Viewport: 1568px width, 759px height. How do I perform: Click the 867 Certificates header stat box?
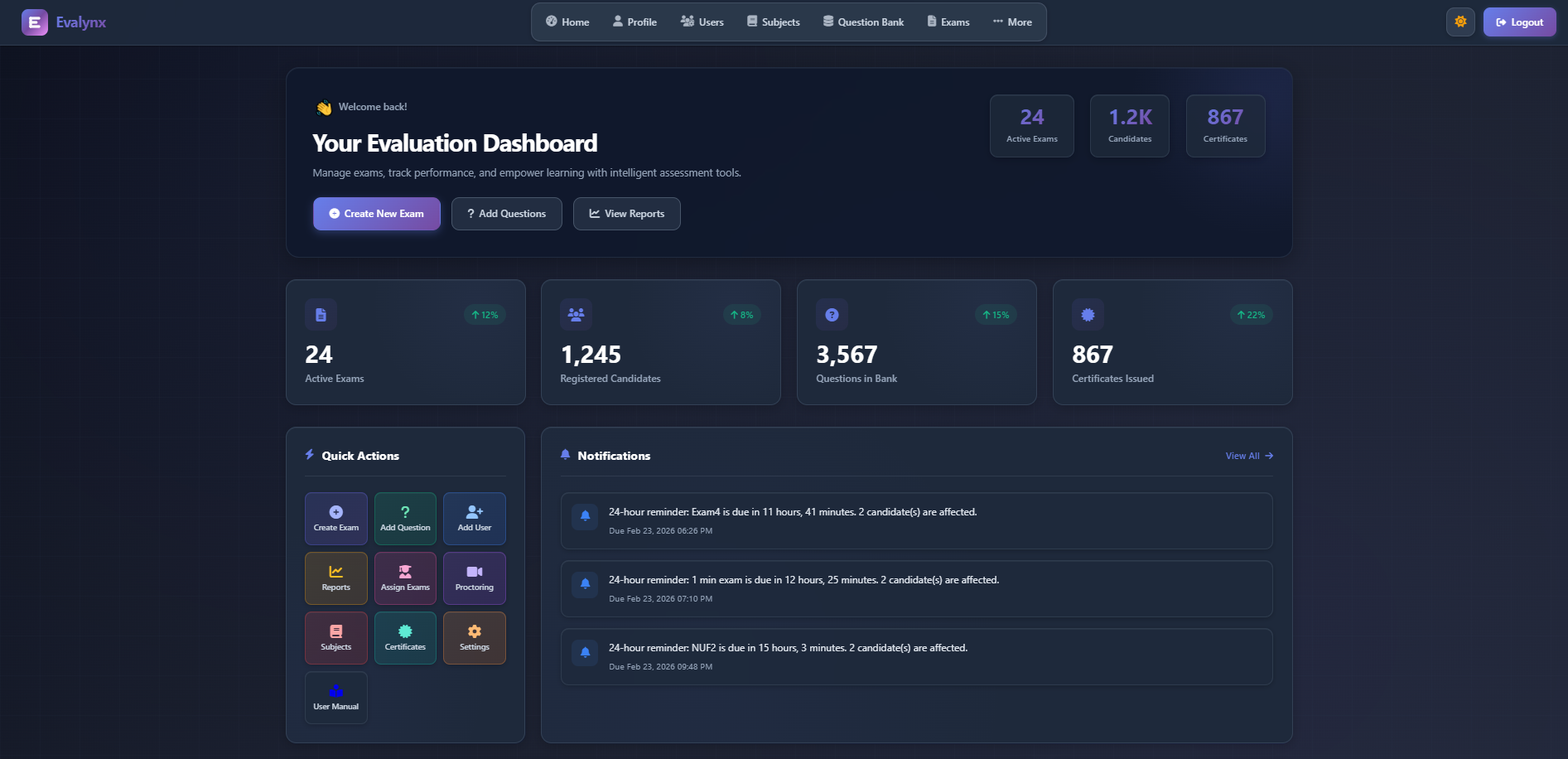tap(1225, 126)
